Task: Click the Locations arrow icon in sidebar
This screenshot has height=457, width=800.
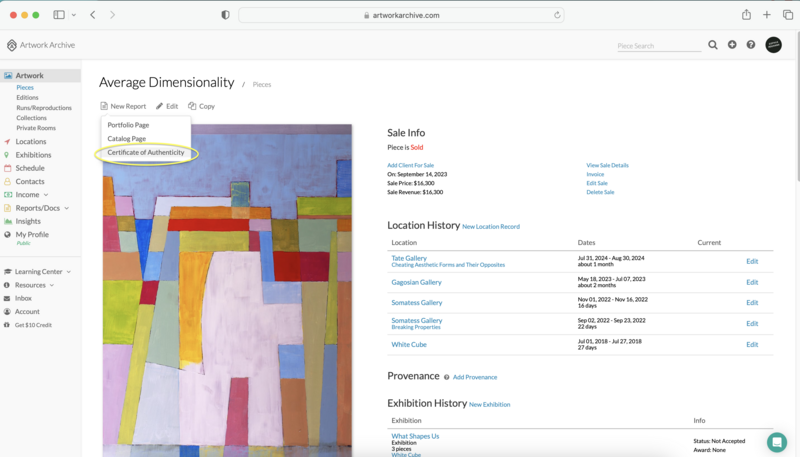Action: coord(7,141)
